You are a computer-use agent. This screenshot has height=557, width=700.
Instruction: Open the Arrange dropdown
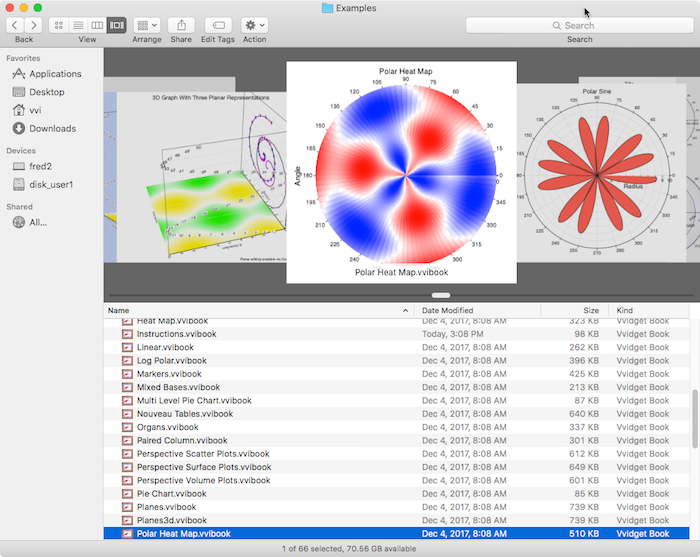point(146,25)
